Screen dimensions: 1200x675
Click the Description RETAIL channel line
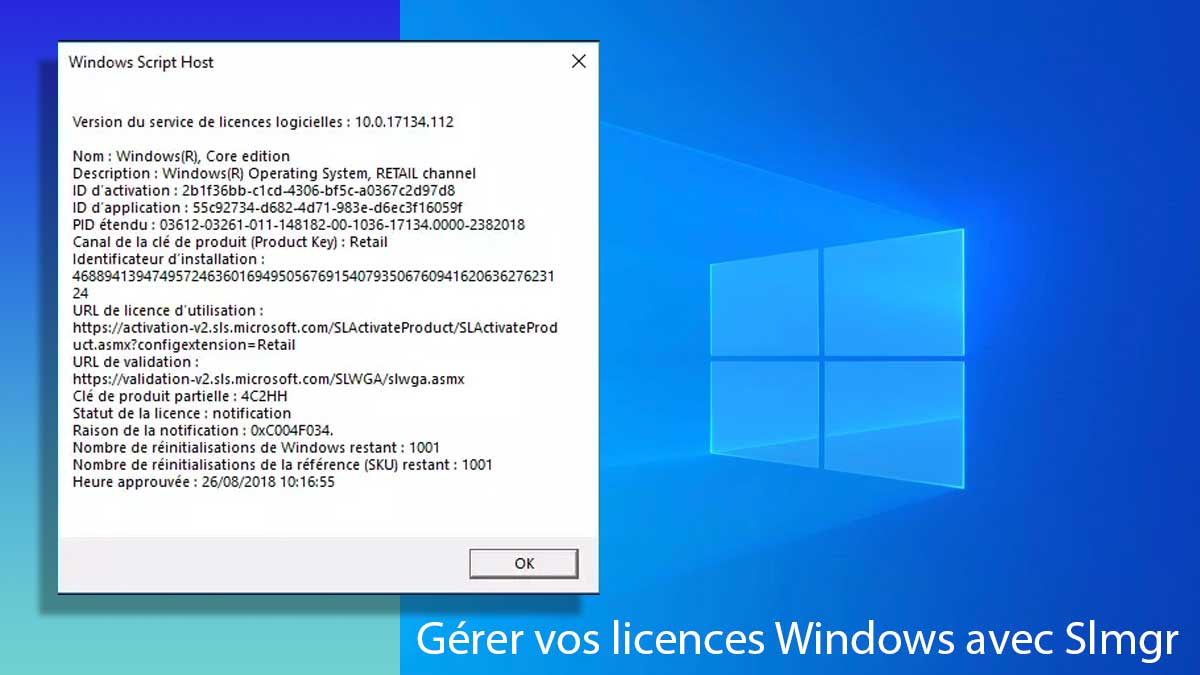click(274, 173)
